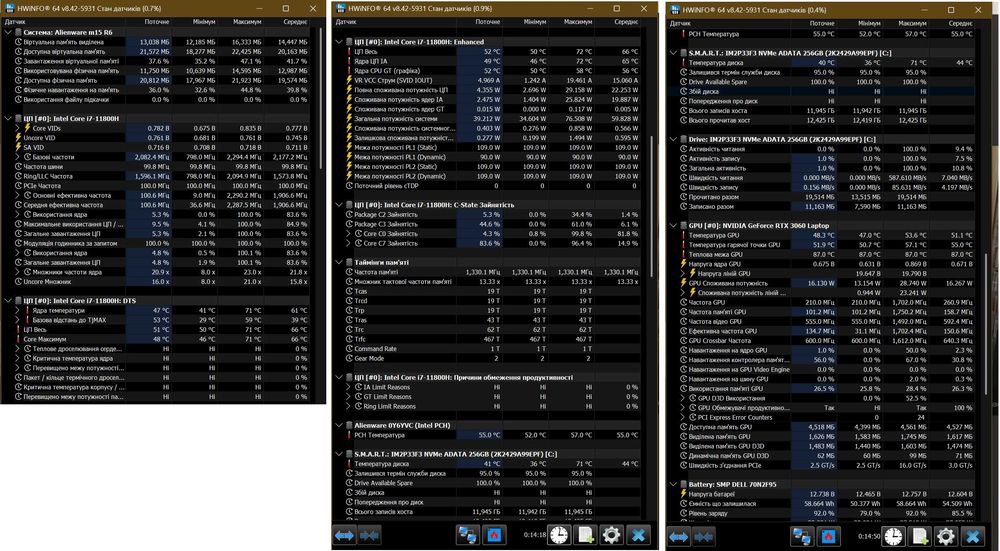
Task: Expand the Core VIDs row
Action: [18, 128]
